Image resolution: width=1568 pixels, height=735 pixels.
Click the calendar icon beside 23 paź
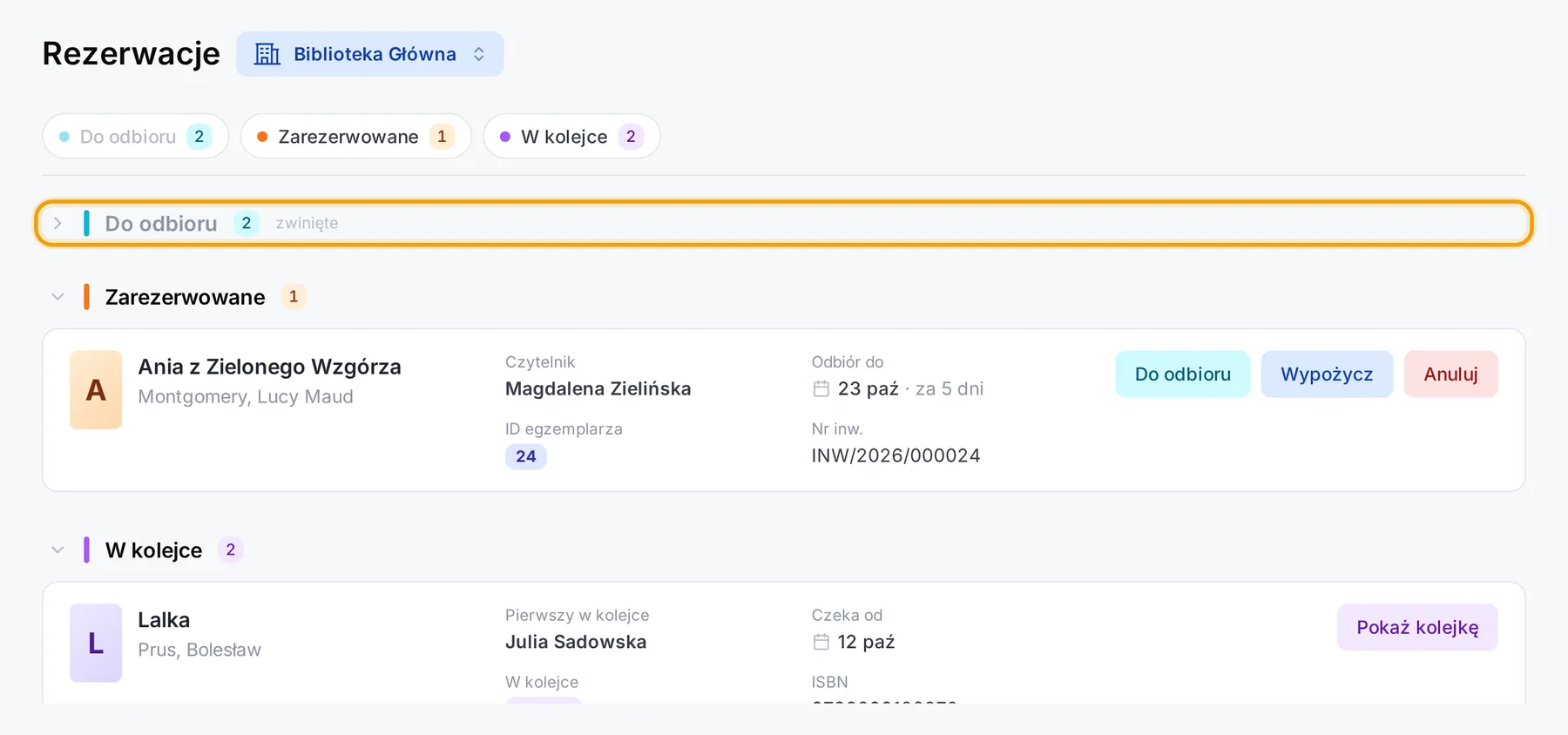pyautogui.click(x=821, y=389)
